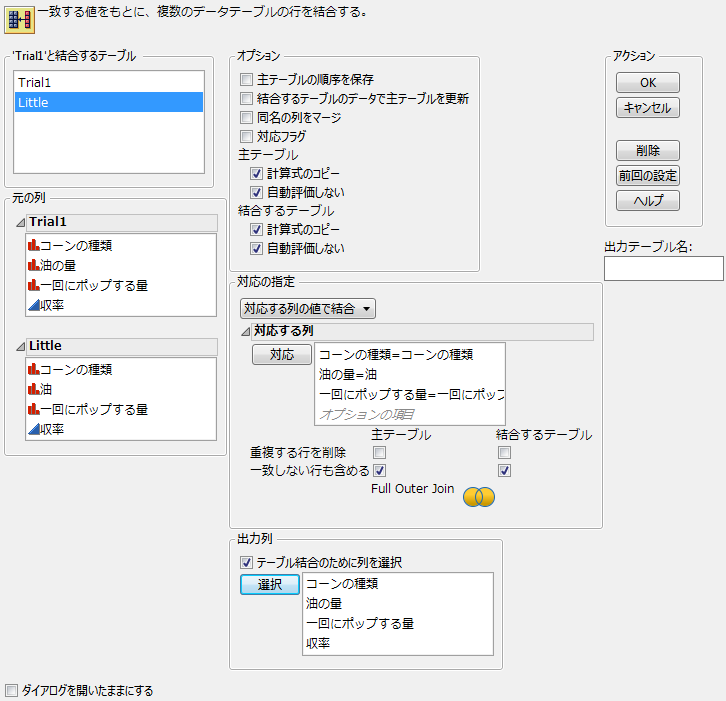Click nominal icon beside 油の量 in Trial1
The width and height of the screenshot is (726, 701).
pyautogui.click(x=33, y=265)
